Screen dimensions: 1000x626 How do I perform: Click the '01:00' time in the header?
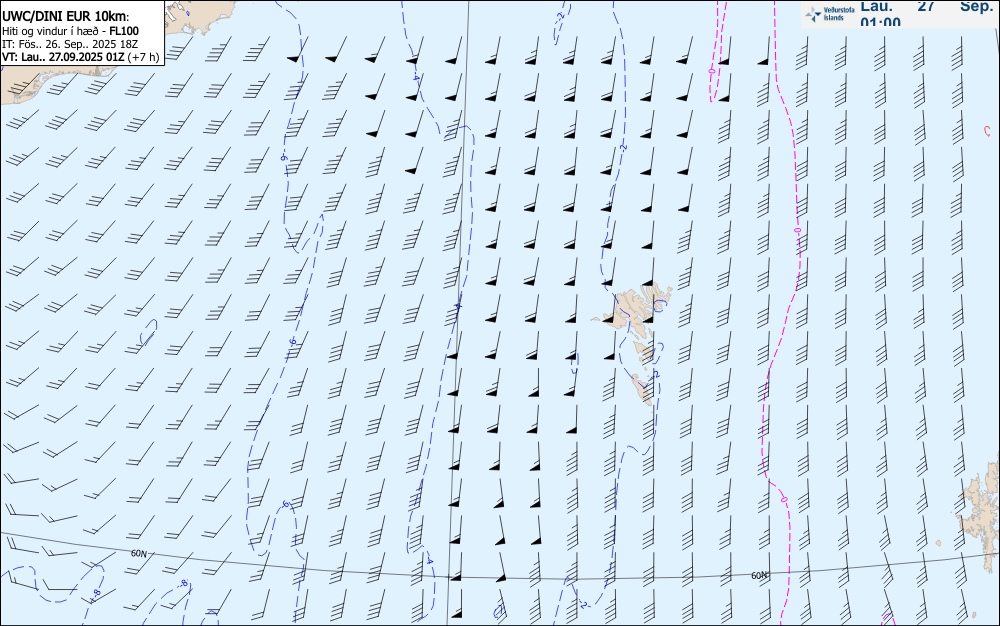click(880, 22)
